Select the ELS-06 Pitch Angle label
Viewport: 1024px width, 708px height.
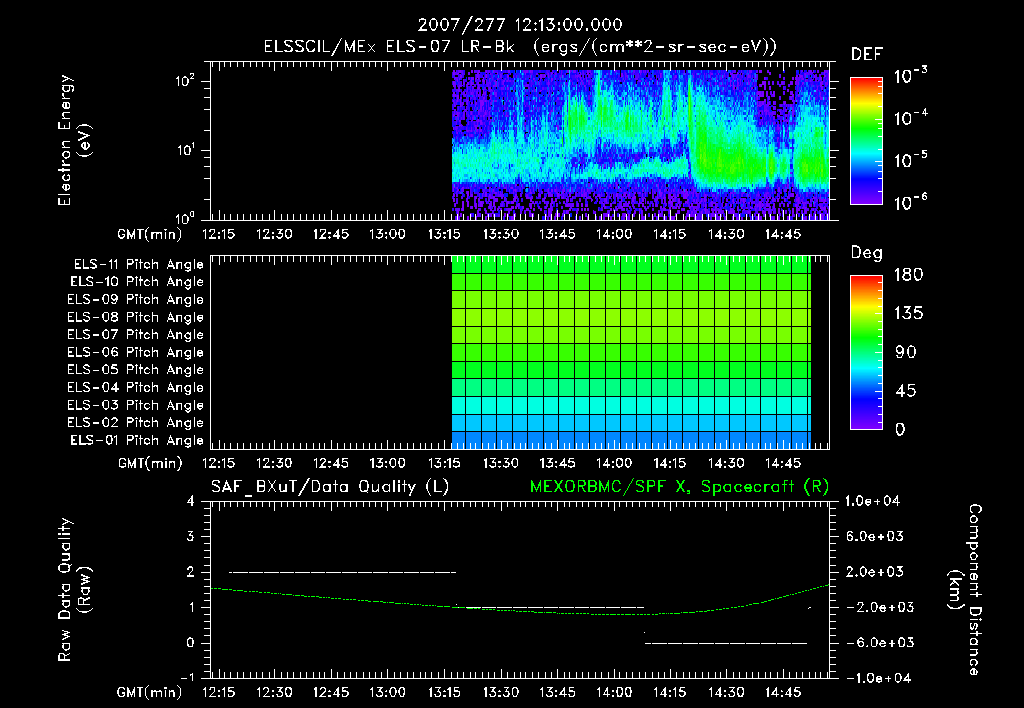coord(135,353)
